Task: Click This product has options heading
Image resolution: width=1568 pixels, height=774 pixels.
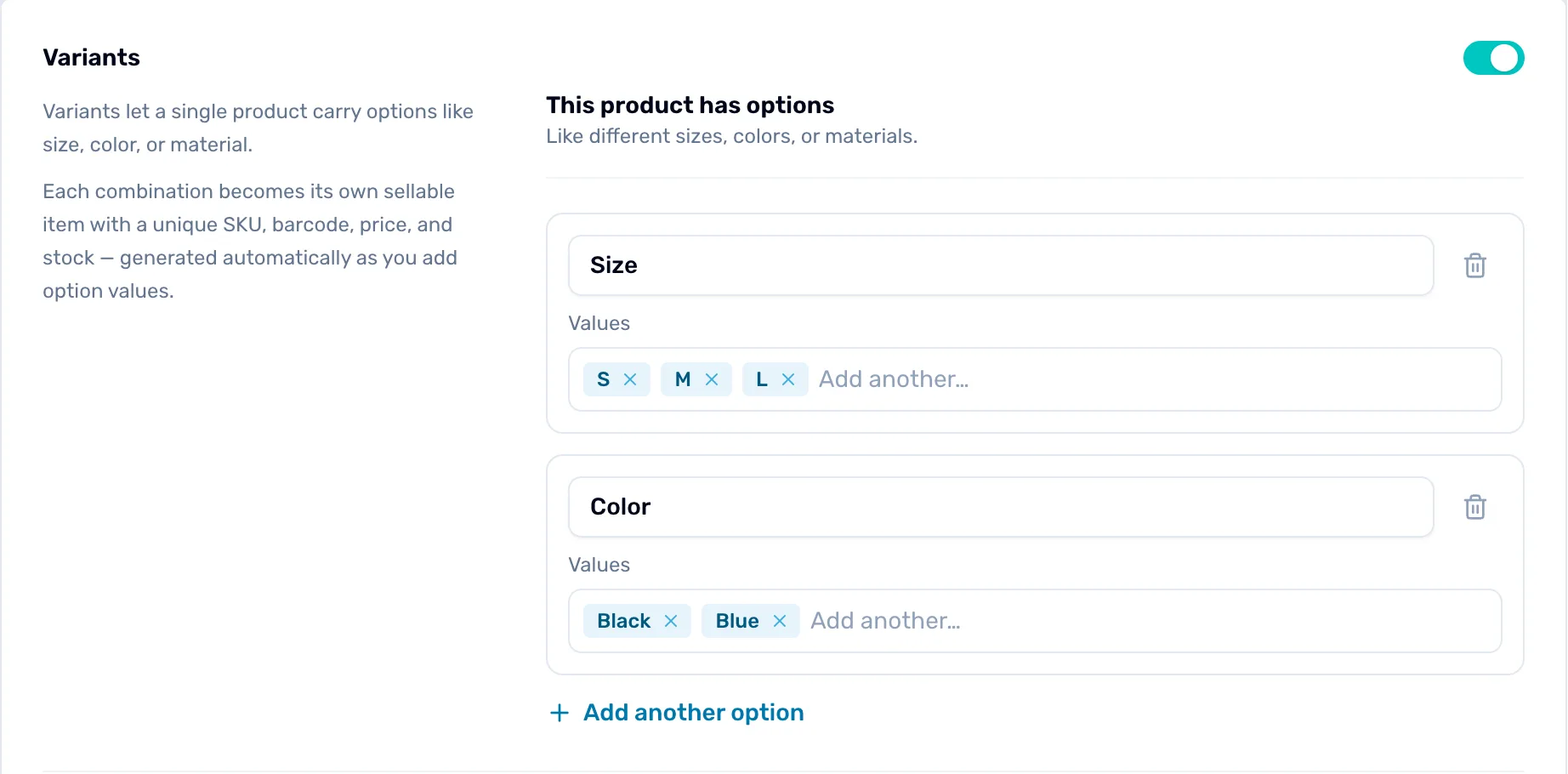Action: click(x=690, y=105)
